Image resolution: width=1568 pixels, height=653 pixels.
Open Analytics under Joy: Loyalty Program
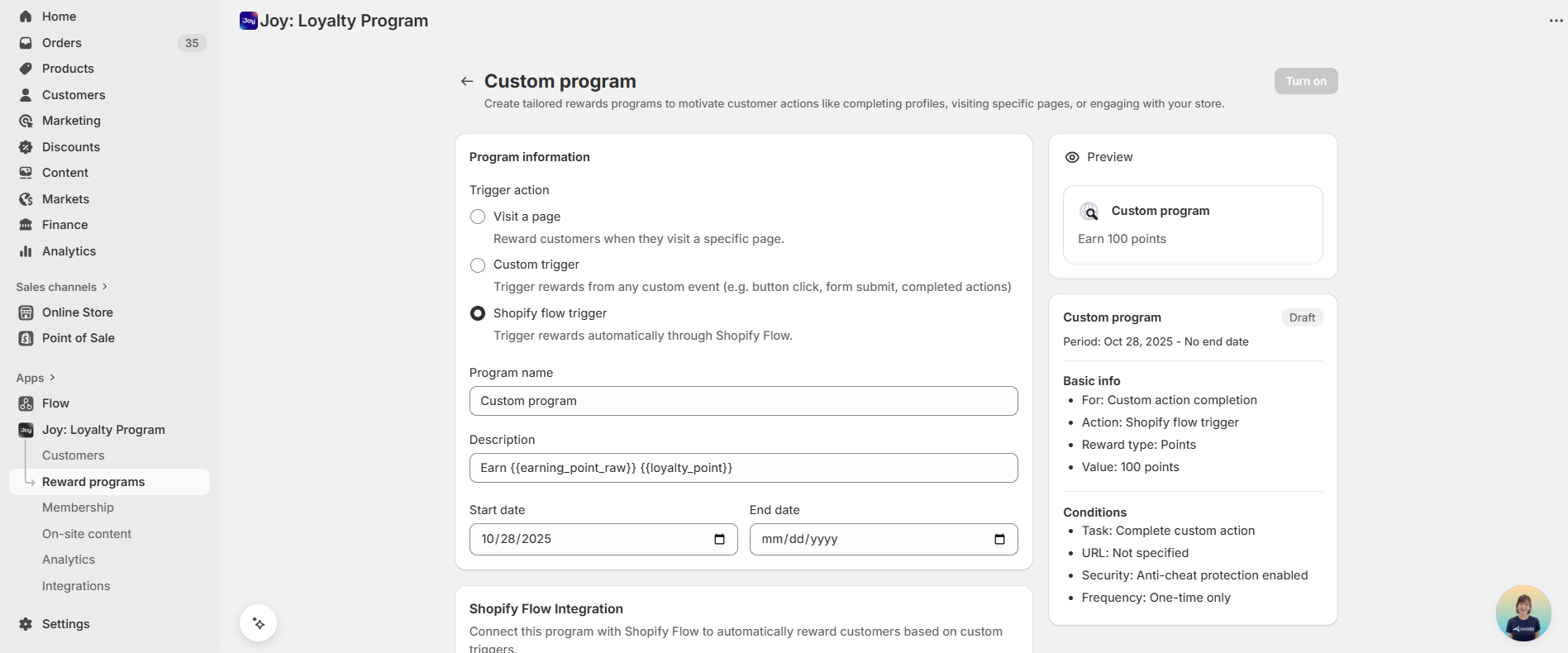pyautogui.click(x=69, y=560)
